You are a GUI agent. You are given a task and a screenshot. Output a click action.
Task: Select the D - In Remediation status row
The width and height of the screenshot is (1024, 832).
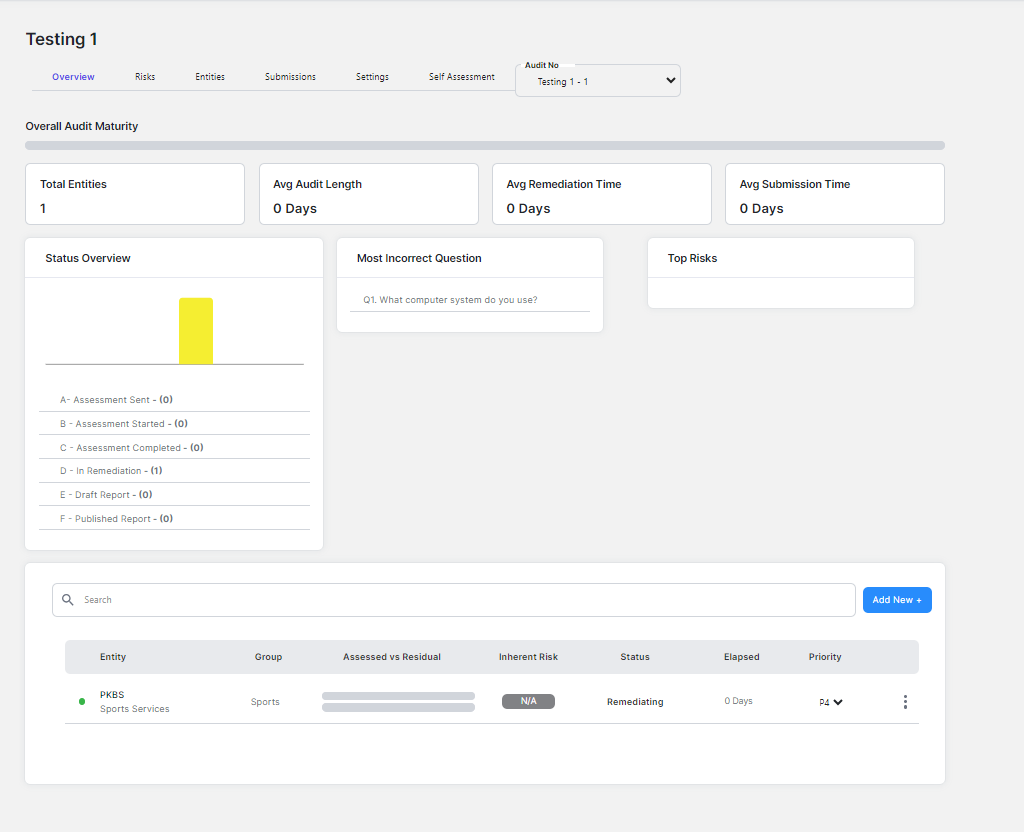(174, 471)
